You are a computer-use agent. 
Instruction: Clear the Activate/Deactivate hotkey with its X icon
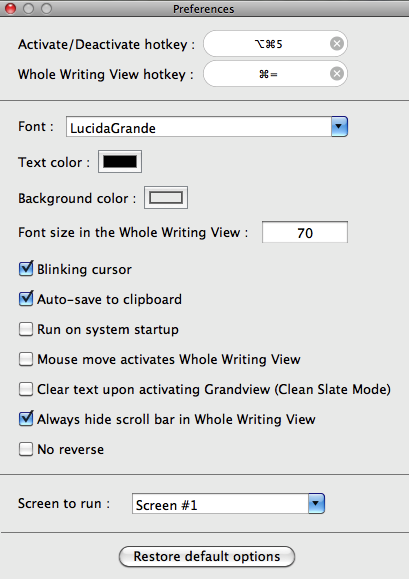click(x=337, y=44)
